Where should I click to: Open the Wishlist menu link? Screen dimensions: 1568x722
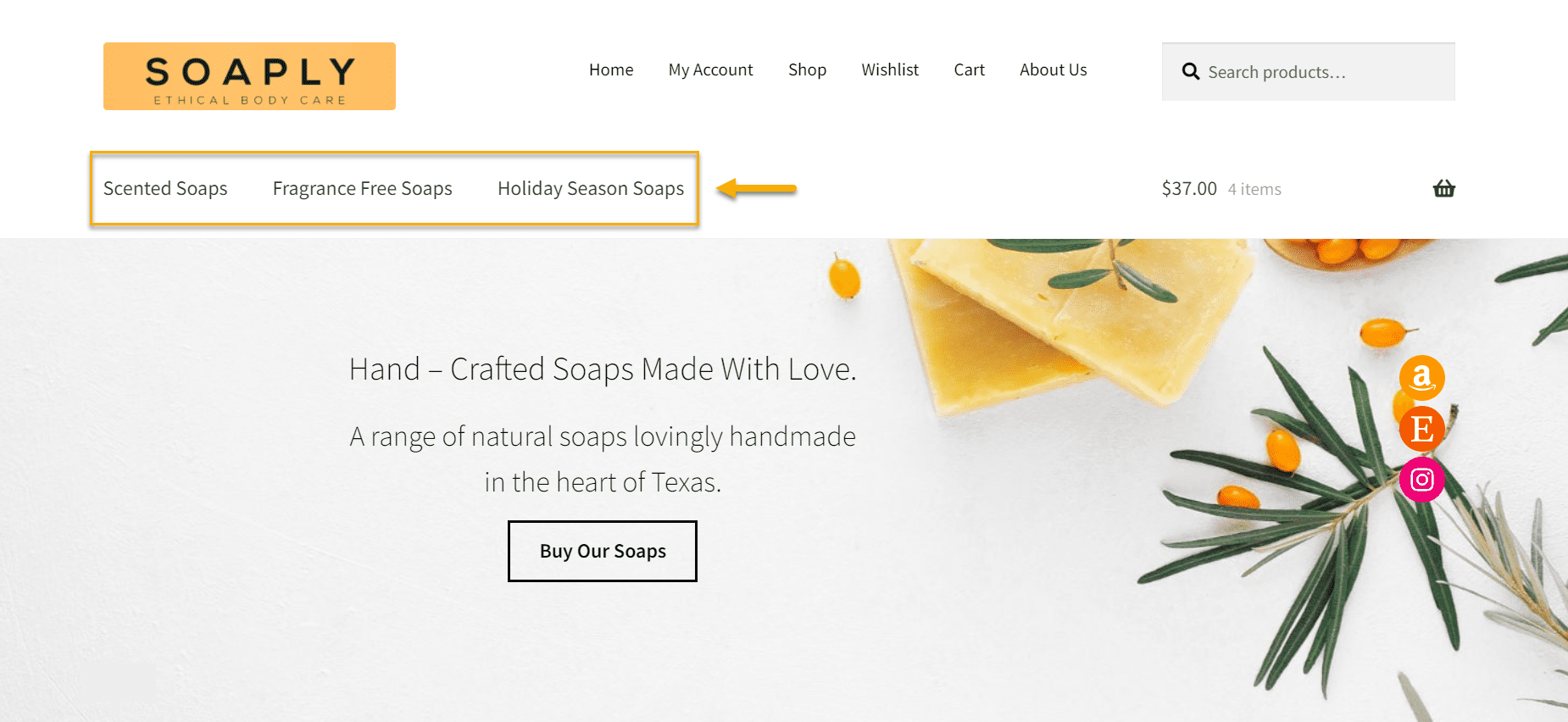click(x=890, y=70)
